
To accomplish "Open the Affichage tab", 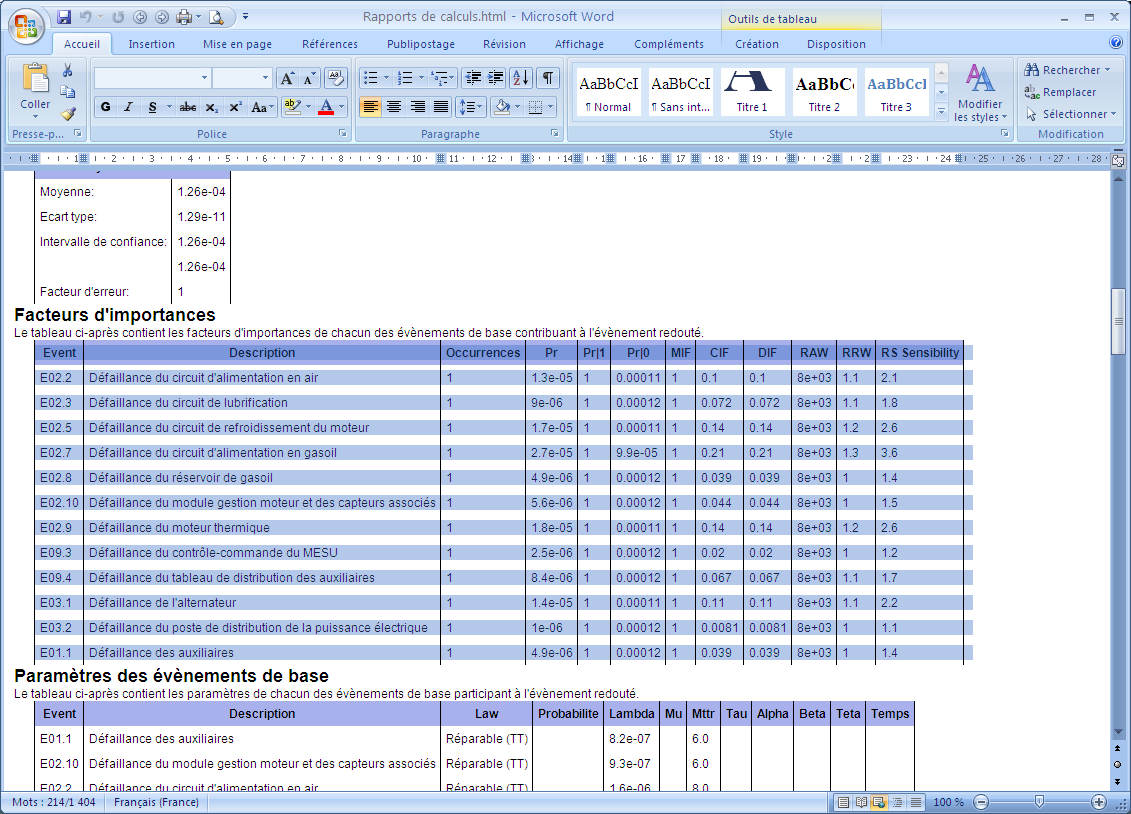I will tap(579, 44).
